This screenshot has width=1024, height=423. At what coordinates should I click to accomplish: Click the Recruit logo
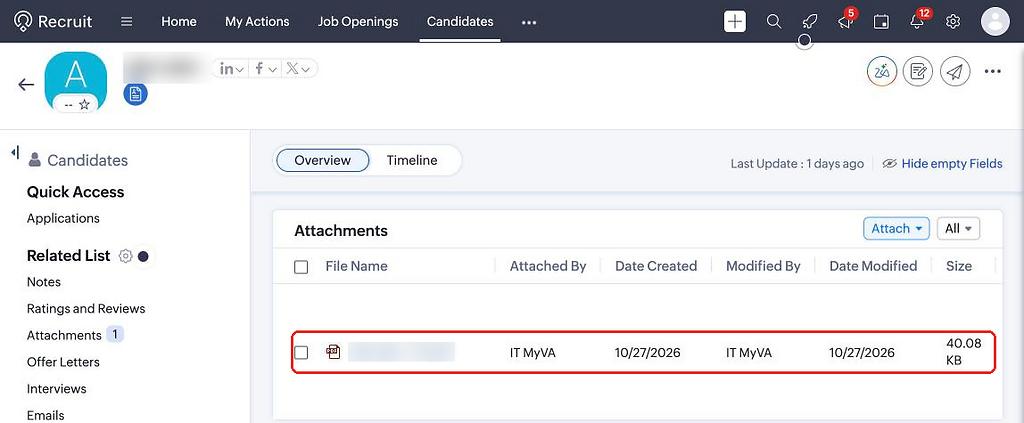click(53, 22)
